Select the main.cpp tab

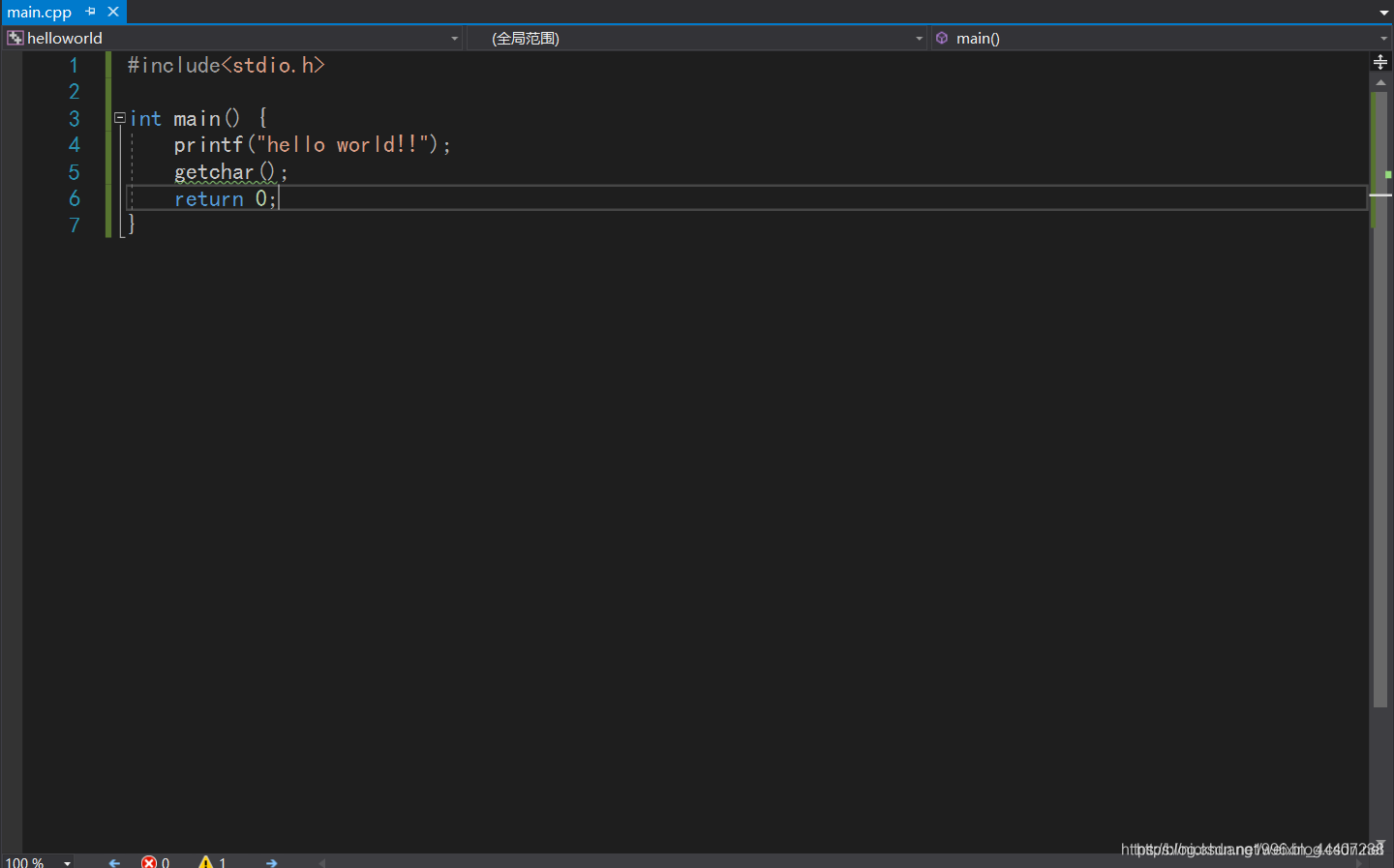40,12
